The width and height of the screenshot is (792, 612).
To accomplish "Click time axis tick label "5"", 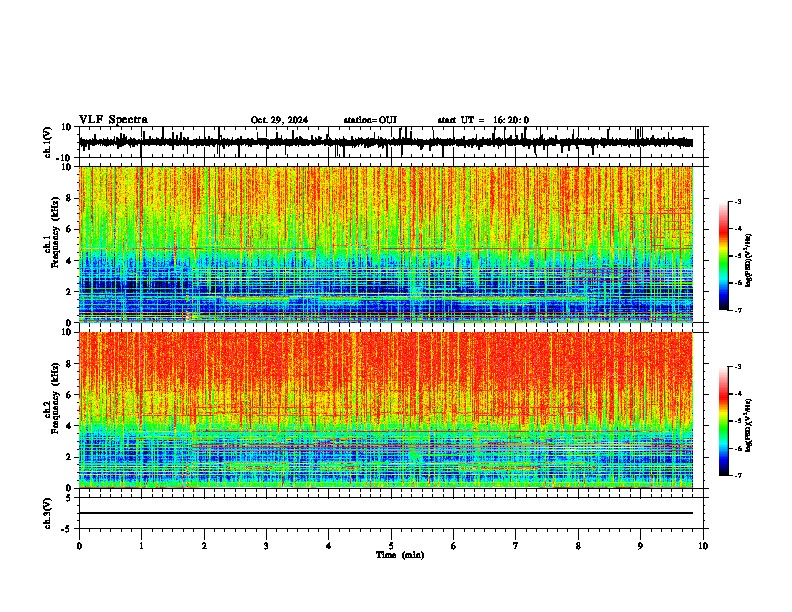I will pyautogui.click(x=391, y=546).
